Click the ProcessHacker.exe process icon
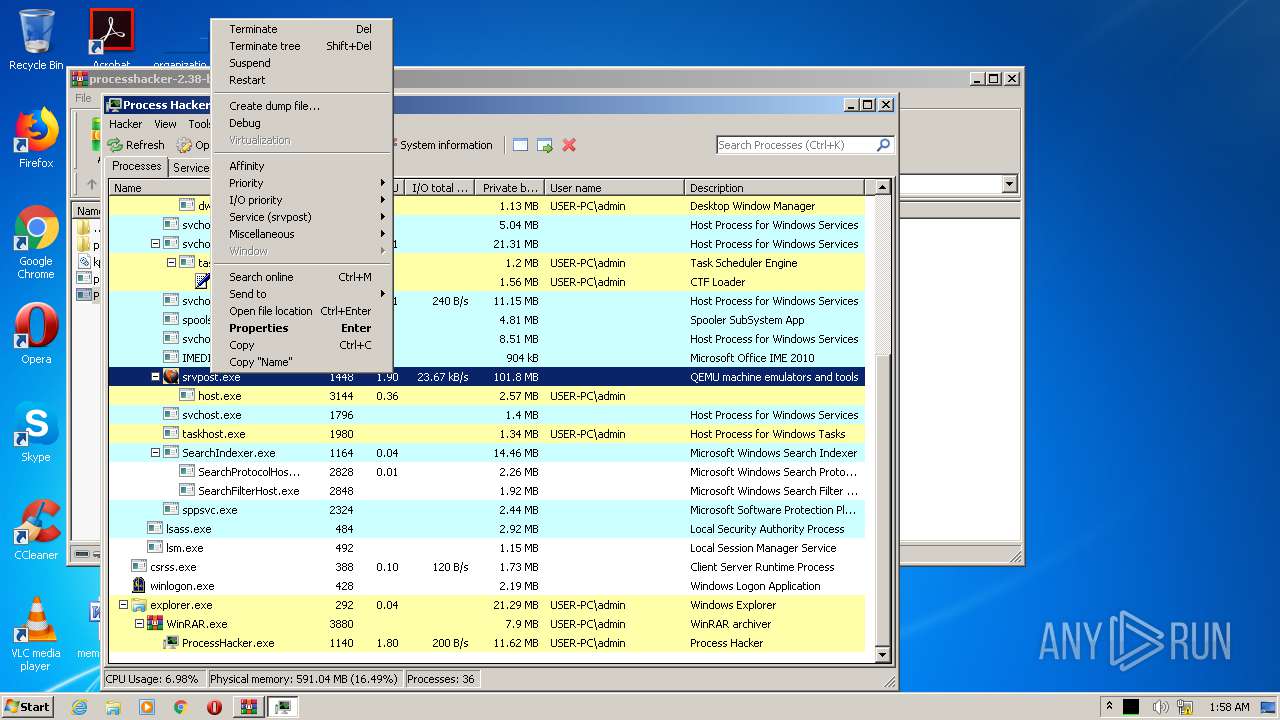This screenshot has height=720, width=1280. 171,643
